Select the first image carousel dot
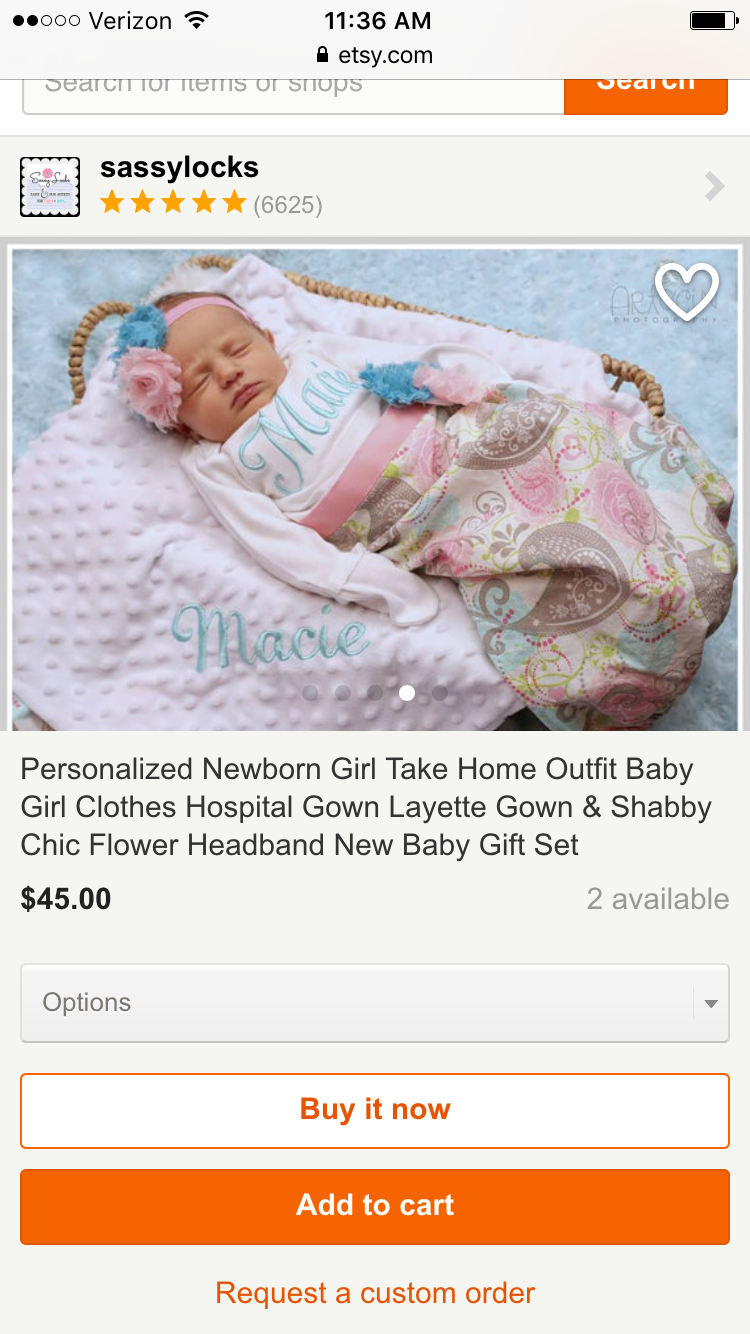 point(311,692)
